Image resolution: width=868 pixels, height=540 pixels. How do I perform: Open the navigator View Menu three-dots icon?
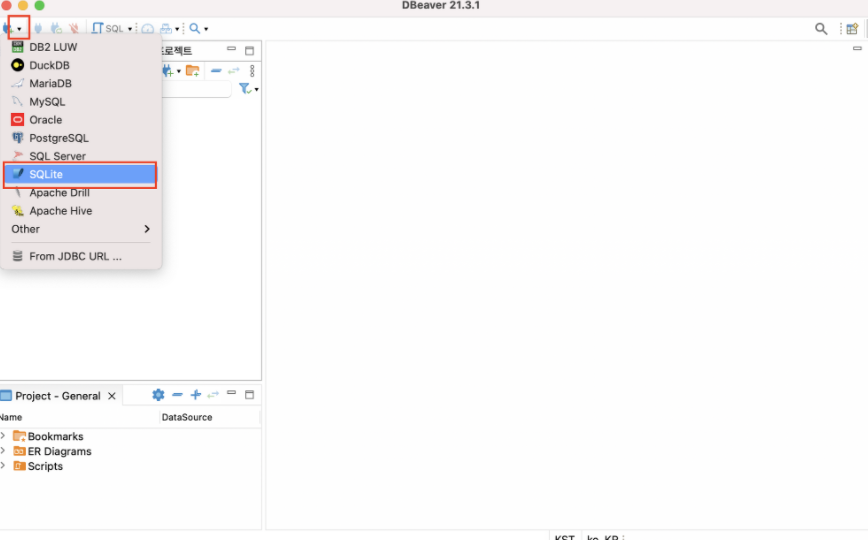click(252, 71)
